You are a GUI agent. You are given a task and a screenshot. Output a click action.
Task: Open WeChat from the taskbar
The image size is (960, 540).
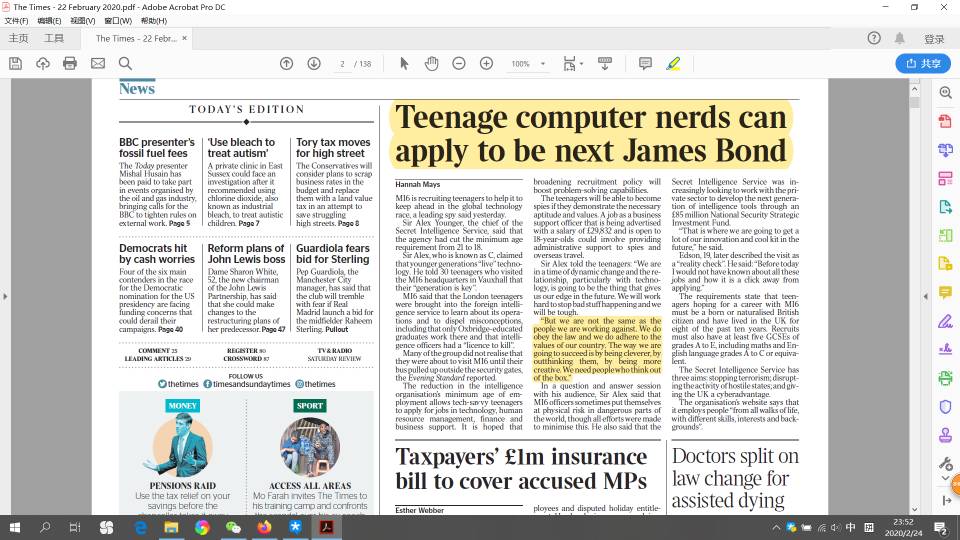click(x=233, y=527)
